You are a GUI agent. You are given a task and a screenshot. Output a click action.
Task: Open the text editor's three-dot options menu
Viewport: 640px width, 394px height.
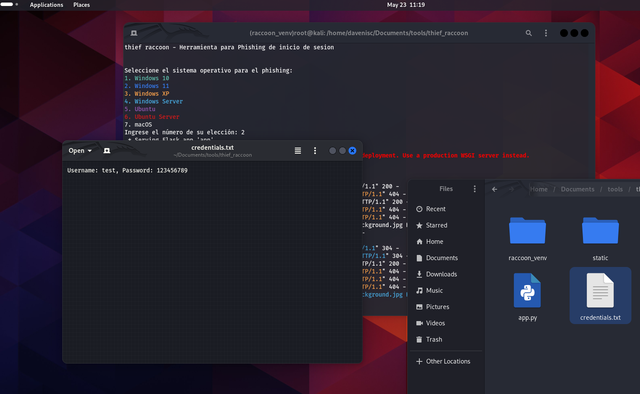(315, 151)
